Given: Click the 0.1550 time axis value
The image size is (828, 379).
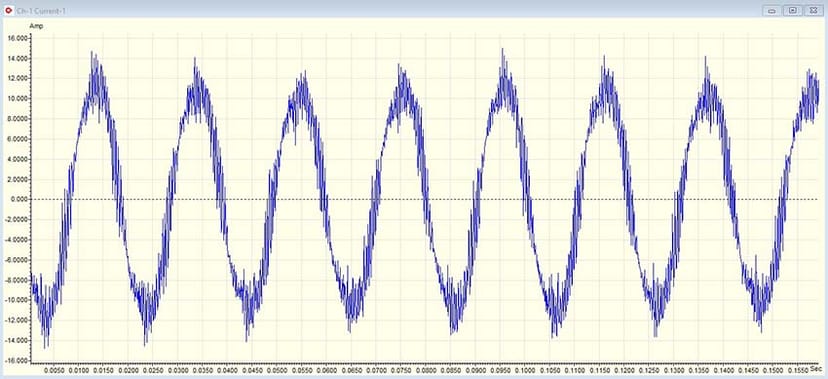Looking at the screenshot, I should pyautogui.click(x=798, y=371).
